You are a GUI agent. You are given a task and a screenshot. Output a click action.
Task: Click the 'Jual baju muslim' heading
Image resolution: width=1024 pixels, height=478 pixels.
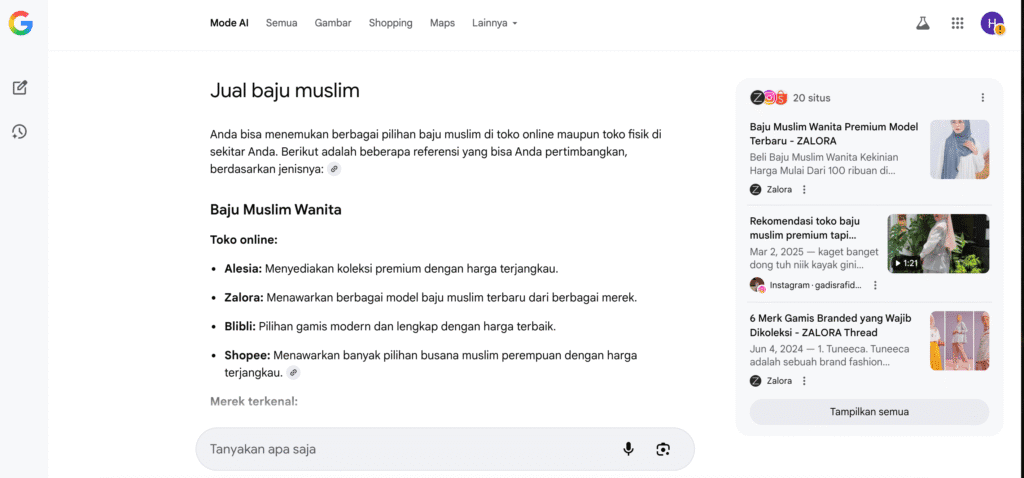pos(285,91)
